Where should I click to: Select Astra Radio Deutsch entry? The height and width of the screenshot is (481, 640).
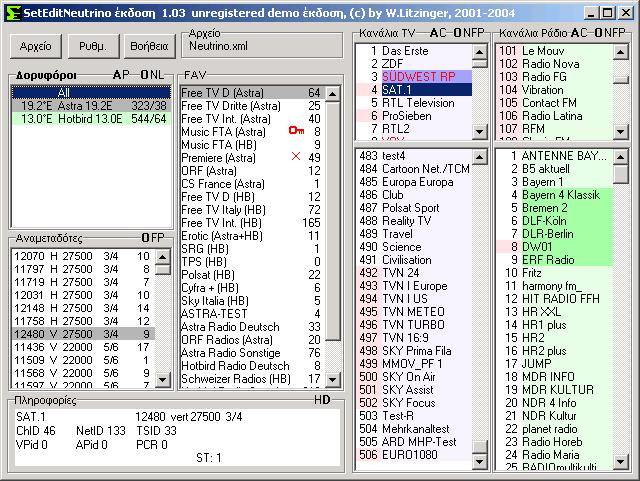[252, 327]
